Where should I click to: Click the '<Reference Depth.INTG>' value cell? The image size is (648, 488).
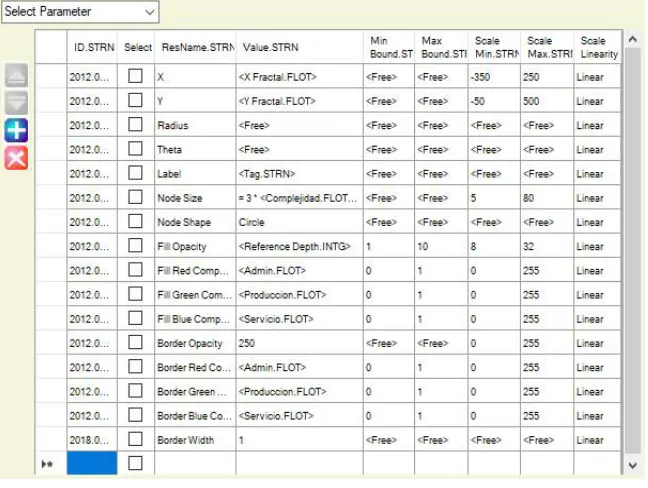pos(300,246)
